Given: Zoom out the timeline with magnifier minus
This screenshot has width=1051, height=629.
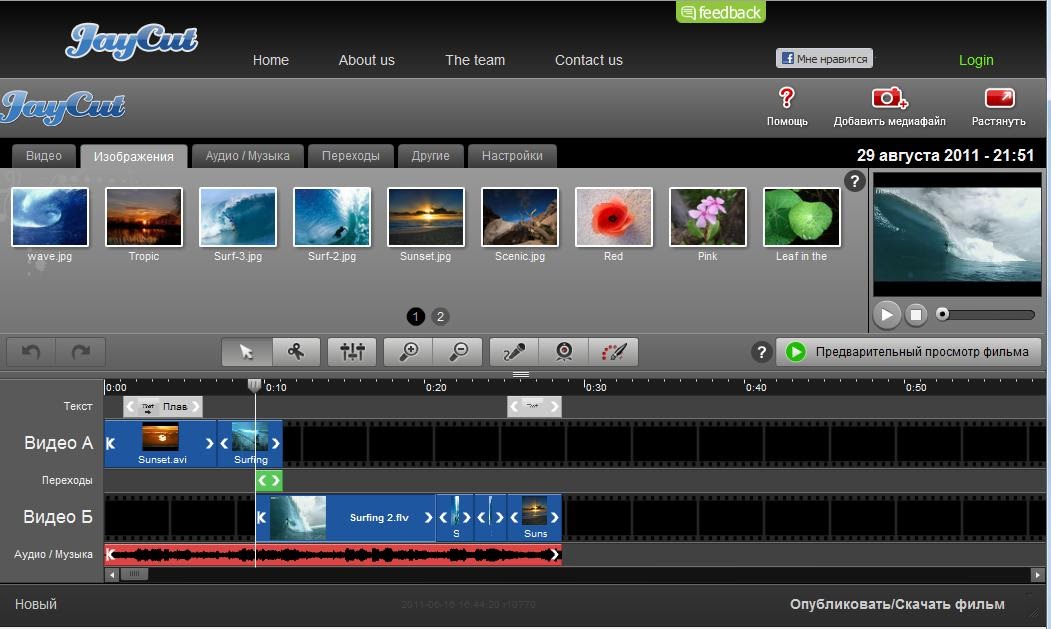Looking at the screenshot, I should [458, 351].
